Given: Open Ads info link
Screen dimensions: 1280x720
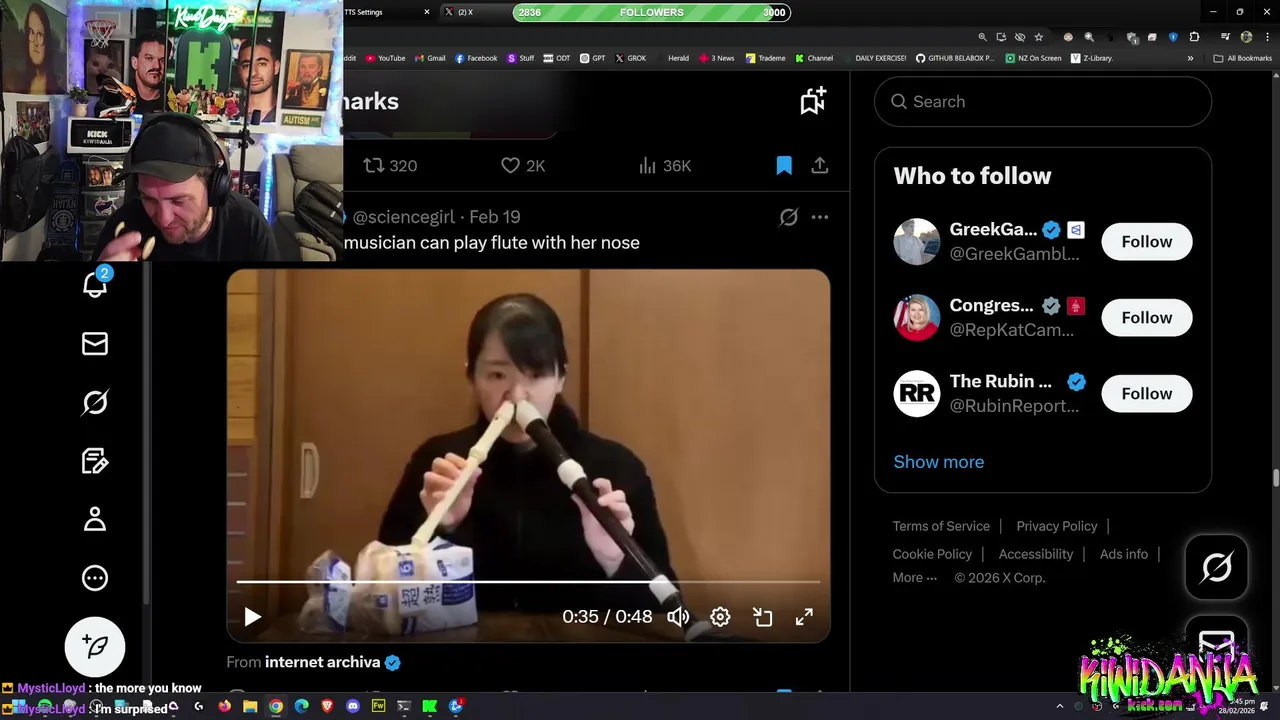Looking at the screenshot, I should [1124, 554].
